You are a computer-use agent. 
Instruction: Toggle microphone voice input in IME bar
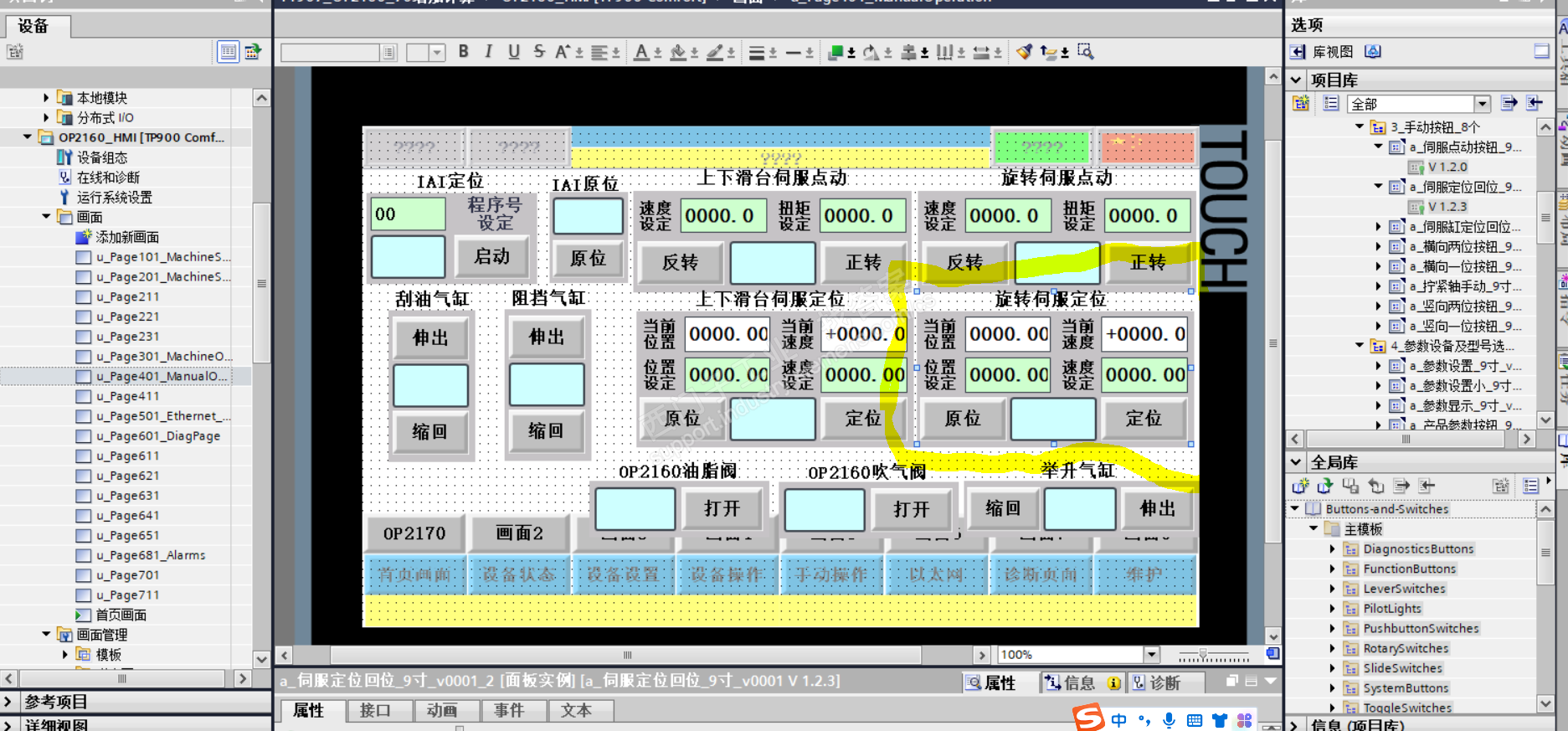[x=1170, y=720]
